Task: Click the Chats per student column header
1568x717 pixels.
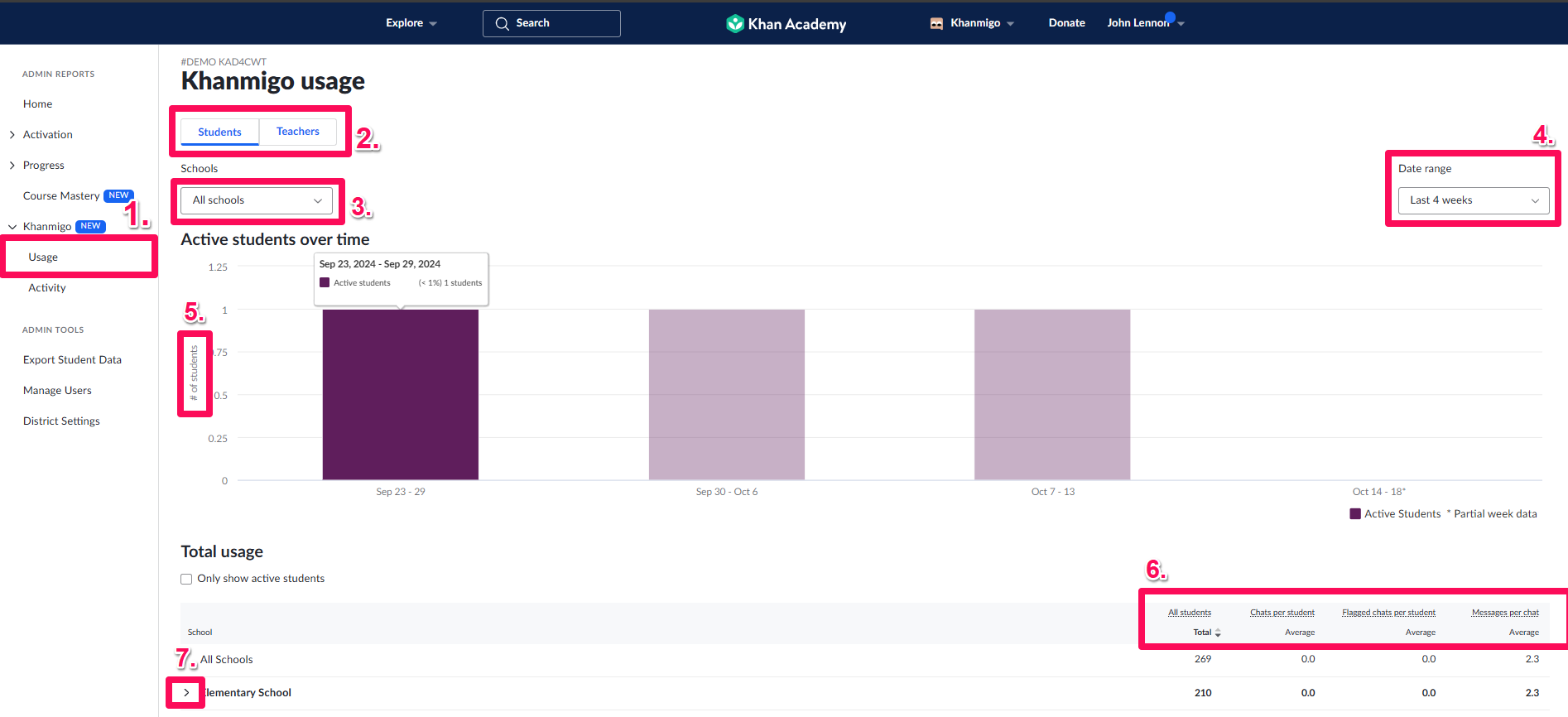Action: [x=1282, y=613]
